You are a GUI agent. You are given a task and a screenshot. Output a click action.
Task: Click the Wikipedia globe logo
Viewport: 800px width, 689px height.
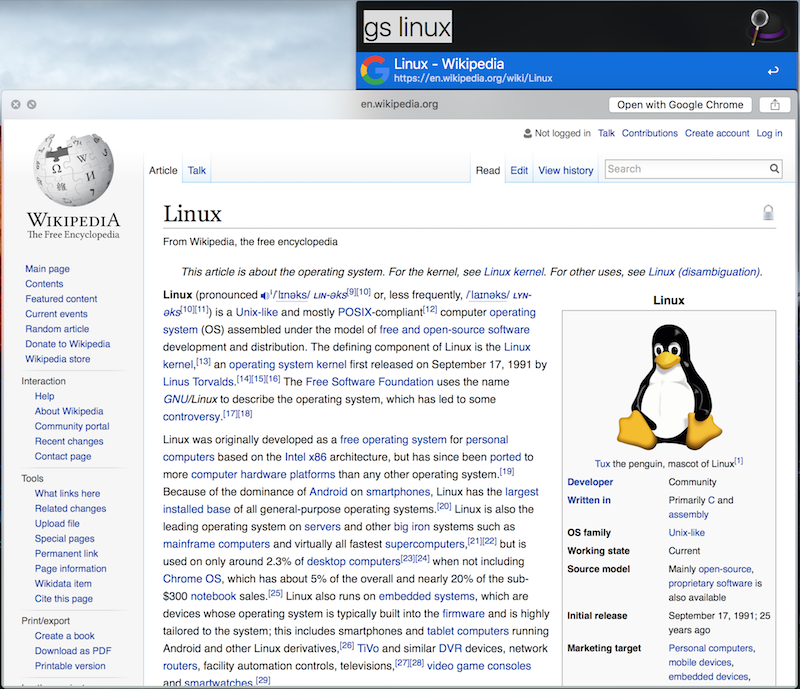coord(73,170)
